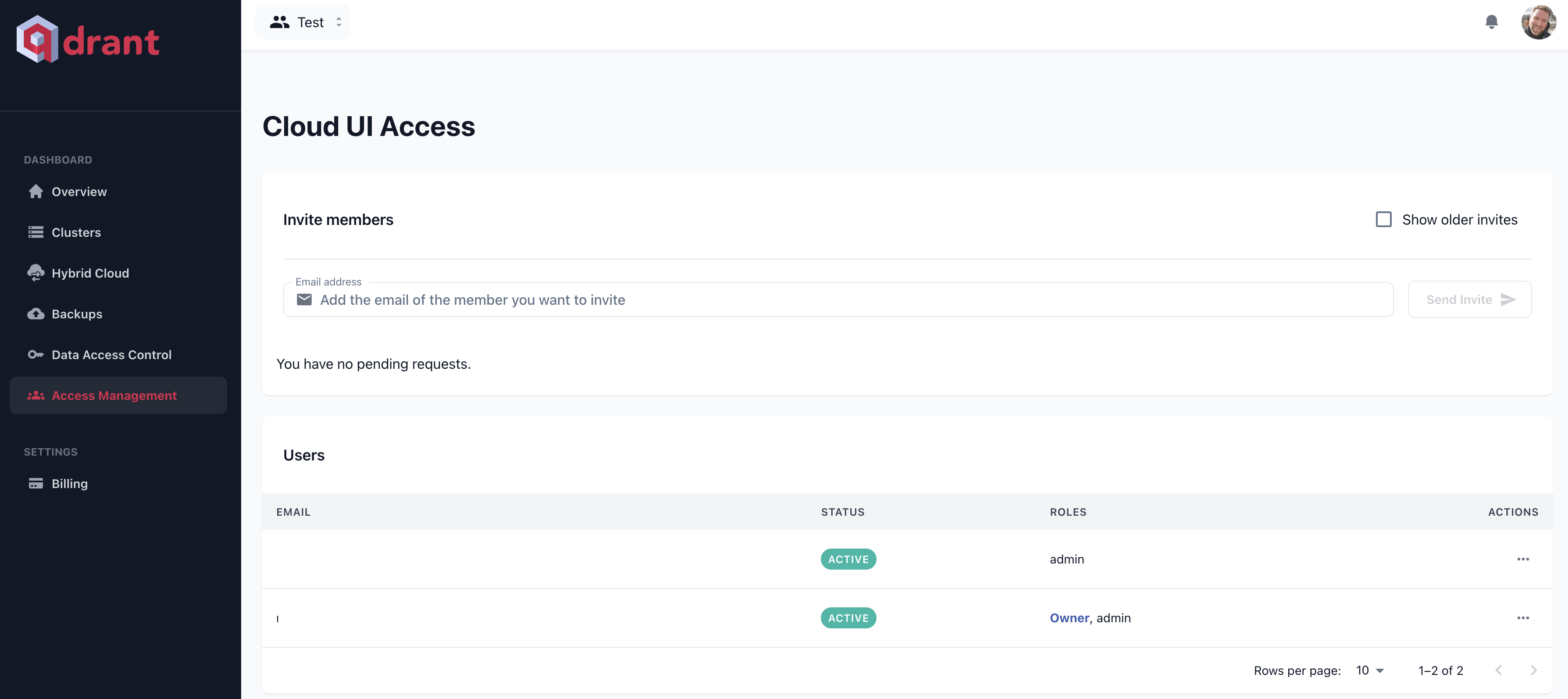Click the Backups cloud upload icon
The width and height of the screenshot is (1568, 699).
(36, 314)
